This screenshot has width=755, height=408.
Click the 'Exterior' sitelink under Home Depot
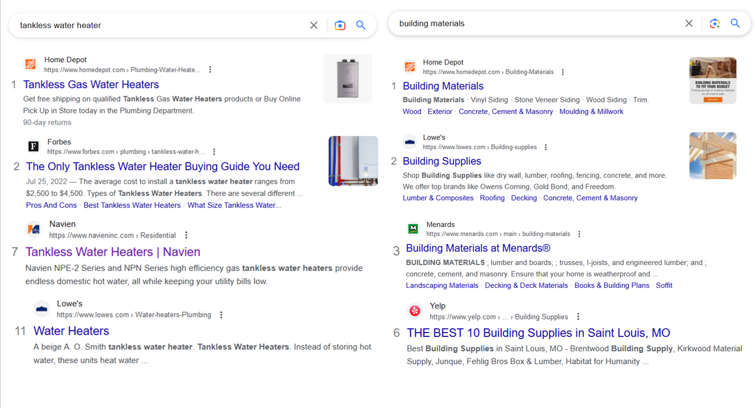(440, 111)
